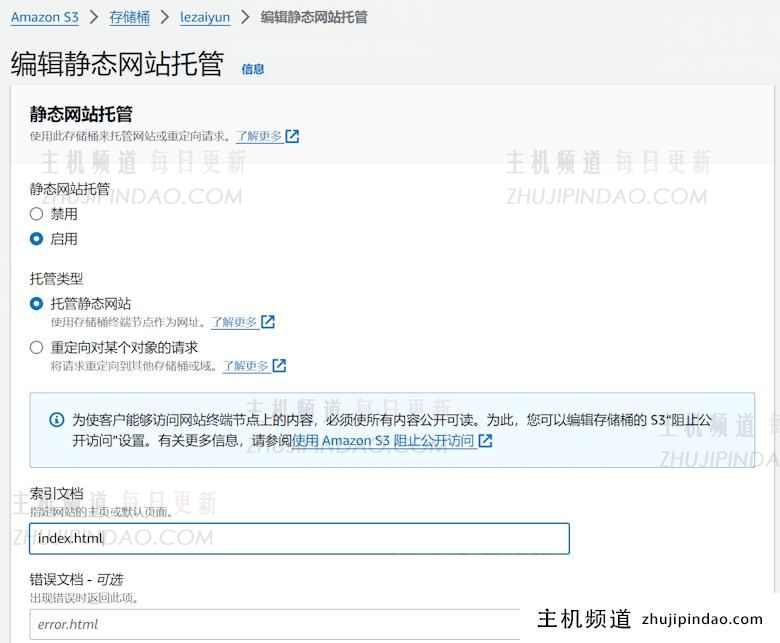Click external-link icon next to 将请求重定向 text
Screen dimensions: 780x643
[x=280, y=366]
